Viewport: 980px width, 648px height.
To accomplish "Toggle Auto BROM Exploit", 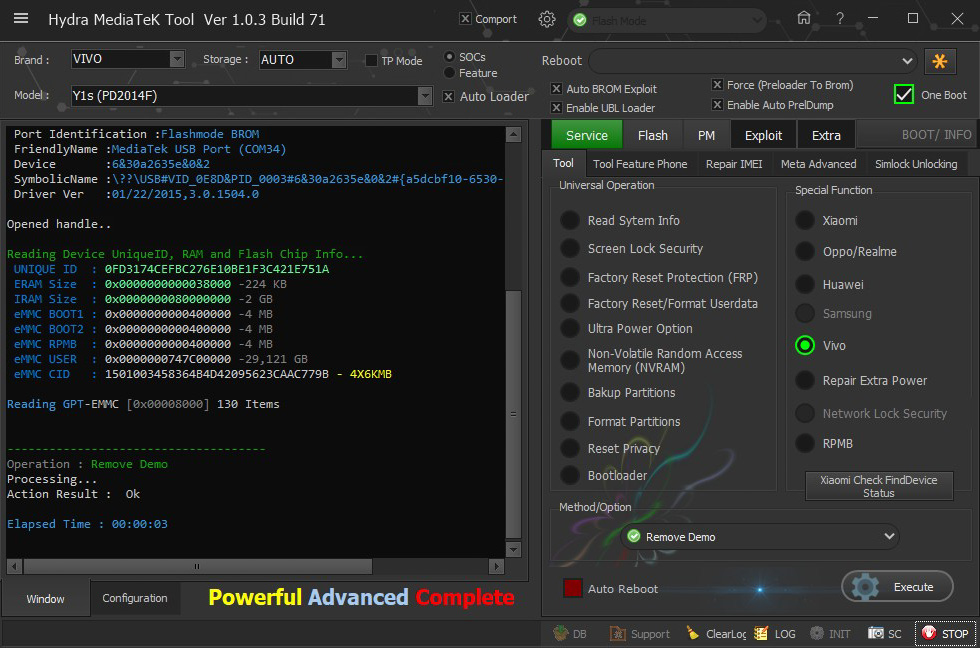I will pos(556,89).
